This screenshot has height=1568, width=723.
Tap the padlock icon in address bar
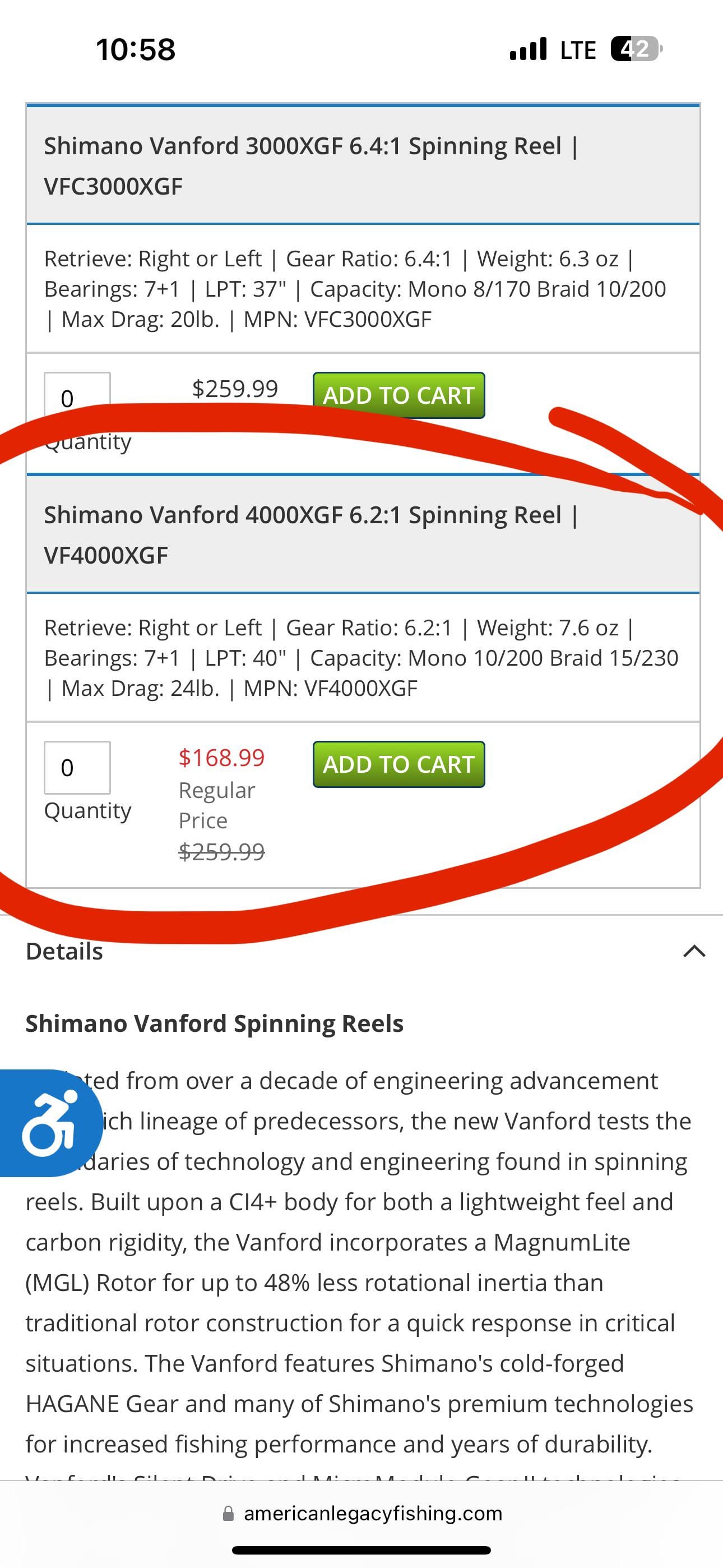tap(229, 1514)
